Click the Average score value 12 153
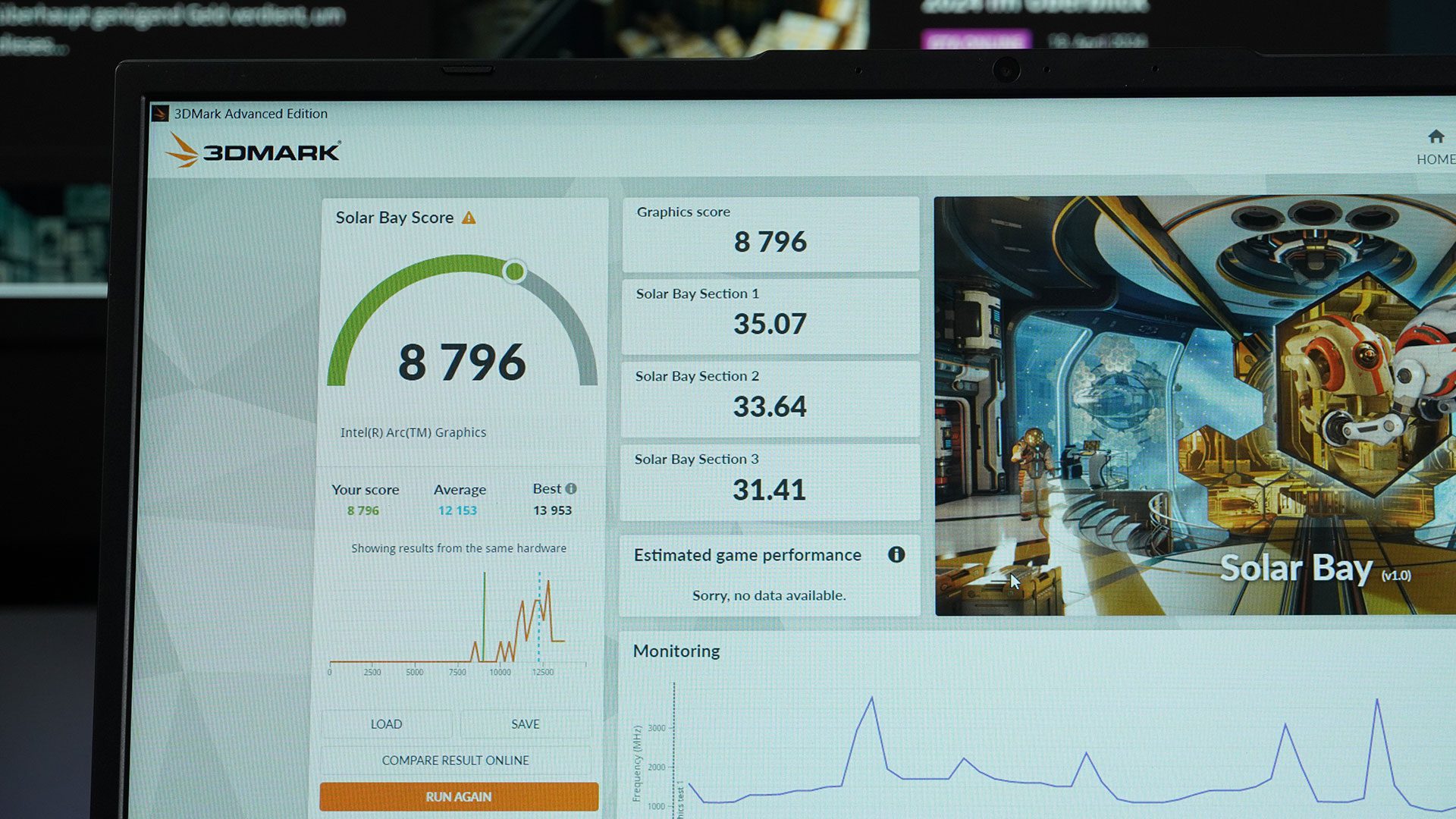1456x819 pixels. click(x=457, y=510)
